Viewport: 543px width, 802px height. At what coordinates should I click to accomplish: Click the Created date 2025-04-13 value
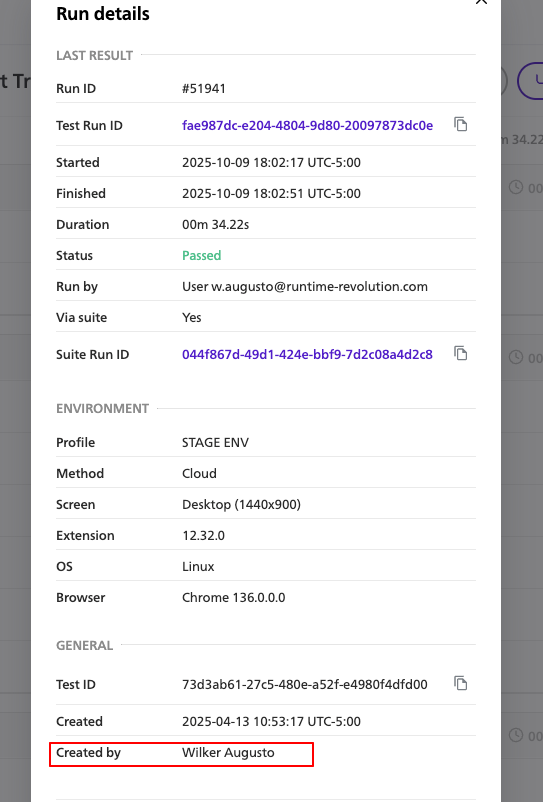pyautogui.click(x=271, y=721)
